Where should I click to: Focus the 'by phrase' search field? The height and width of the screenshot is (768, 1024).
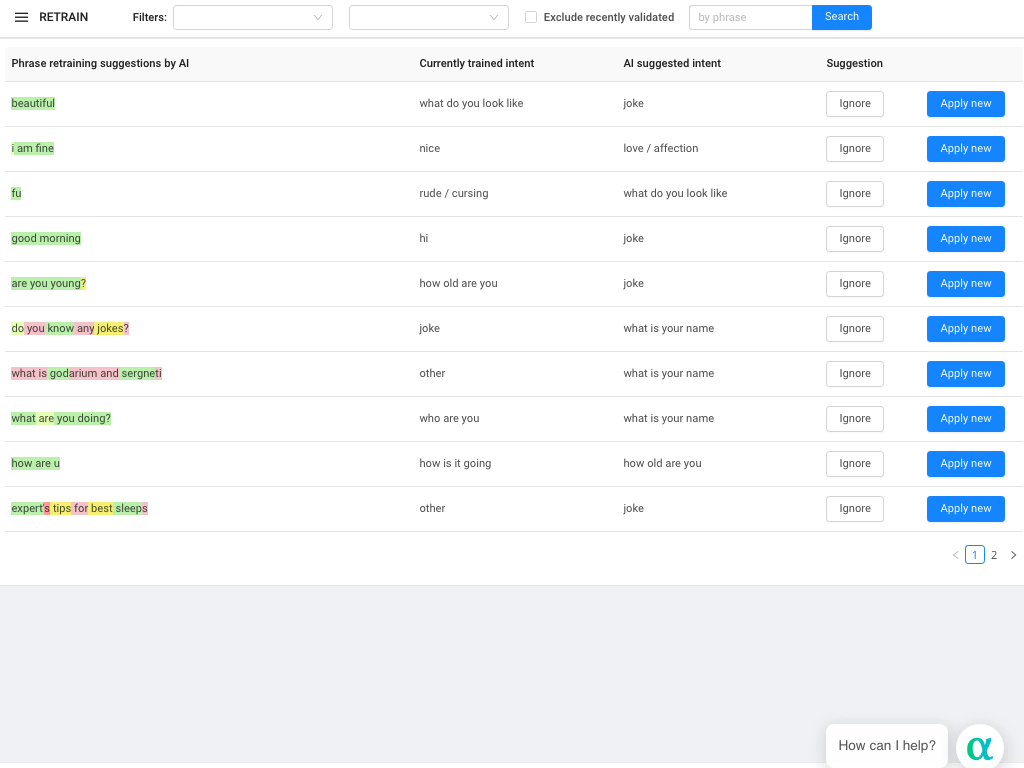pyautogui.click(x=750, y=17)
